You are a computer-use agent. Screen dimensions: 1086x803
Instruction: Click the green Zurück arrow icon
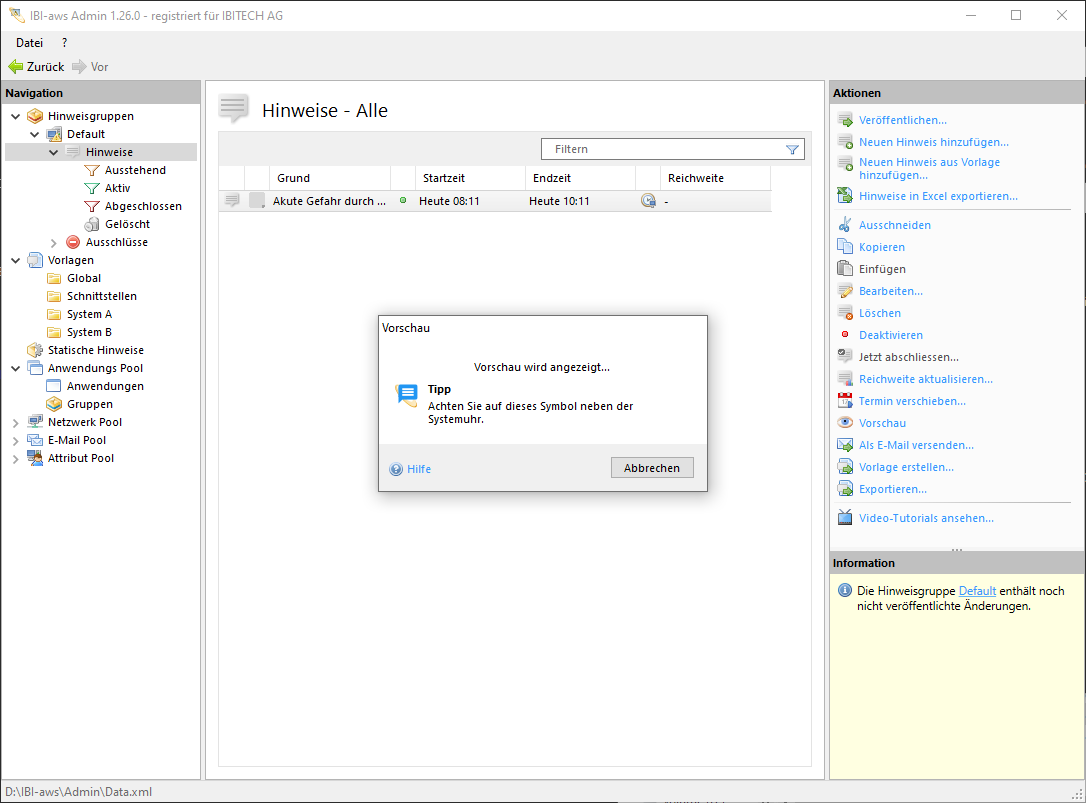point(15,67)
